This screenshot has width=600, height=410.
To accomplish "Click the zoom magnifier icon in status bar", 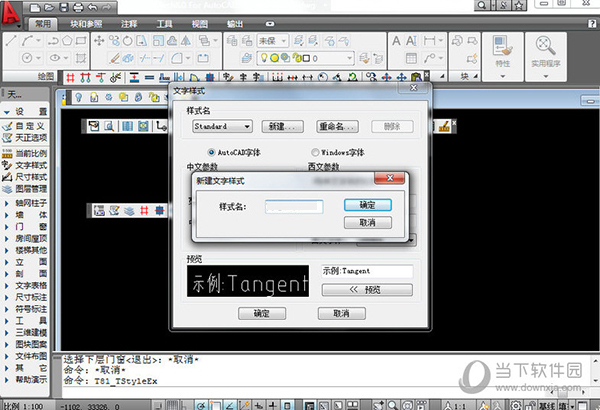I will 393,405.
